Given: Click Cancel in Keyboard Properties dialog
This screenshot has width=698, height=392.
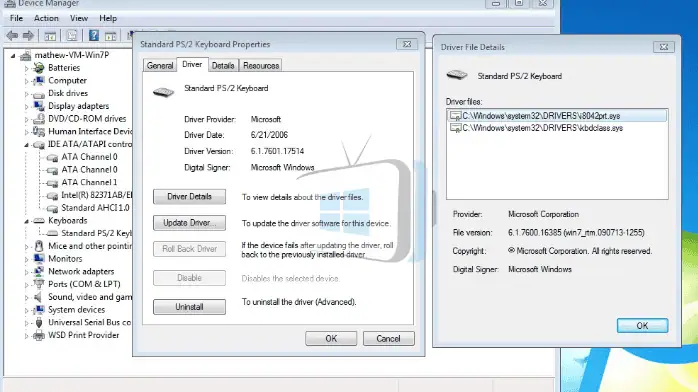Looking at the screenshot, I should [x=388, y=339].
